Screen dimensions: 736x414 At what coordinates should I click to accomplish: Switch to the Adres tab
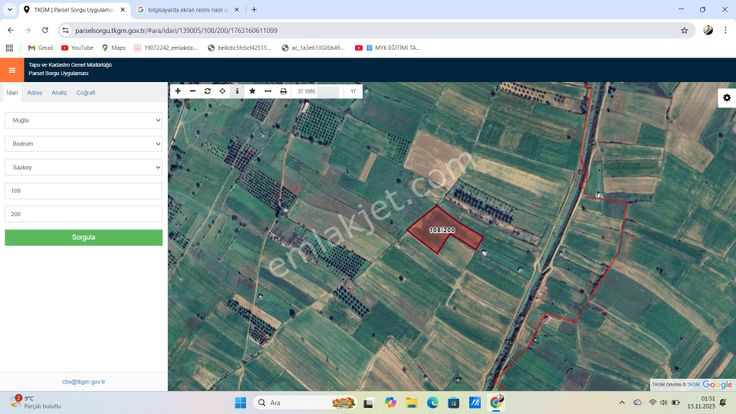34,92
